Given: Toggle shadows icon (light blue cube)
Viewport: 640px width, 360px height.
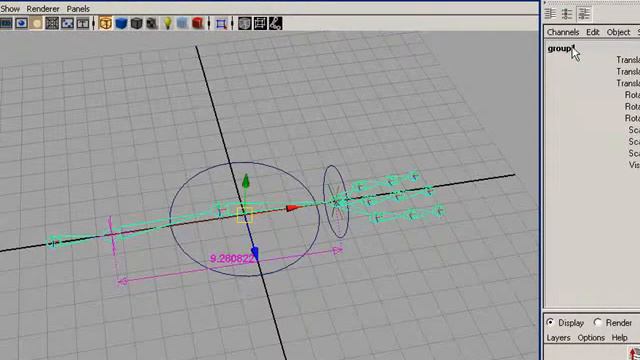Looking at the screenshot, I should 182,23.
